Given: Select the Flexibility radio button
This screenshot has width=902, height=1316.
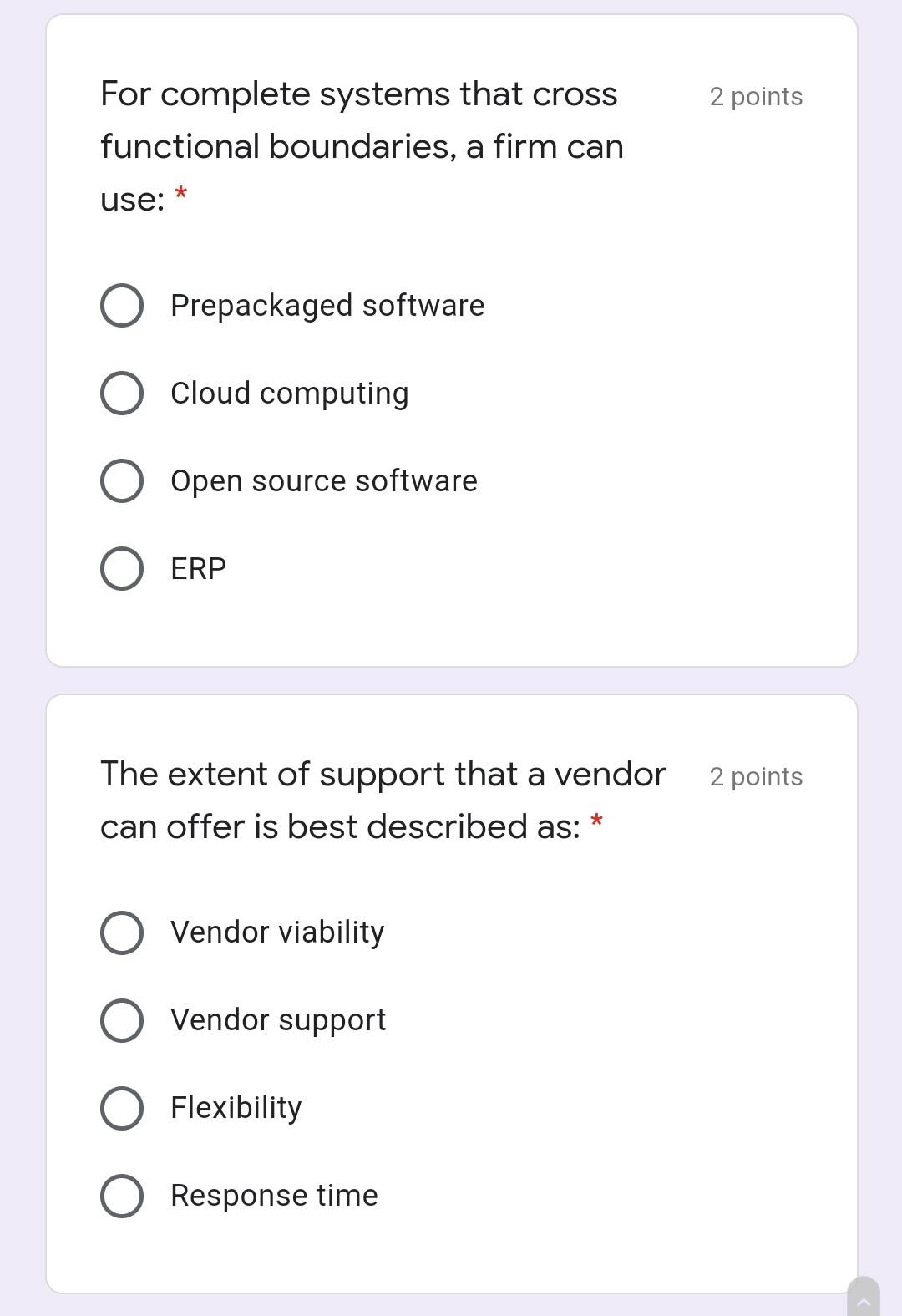Looking at the screenshot, I should (122, 1108).
